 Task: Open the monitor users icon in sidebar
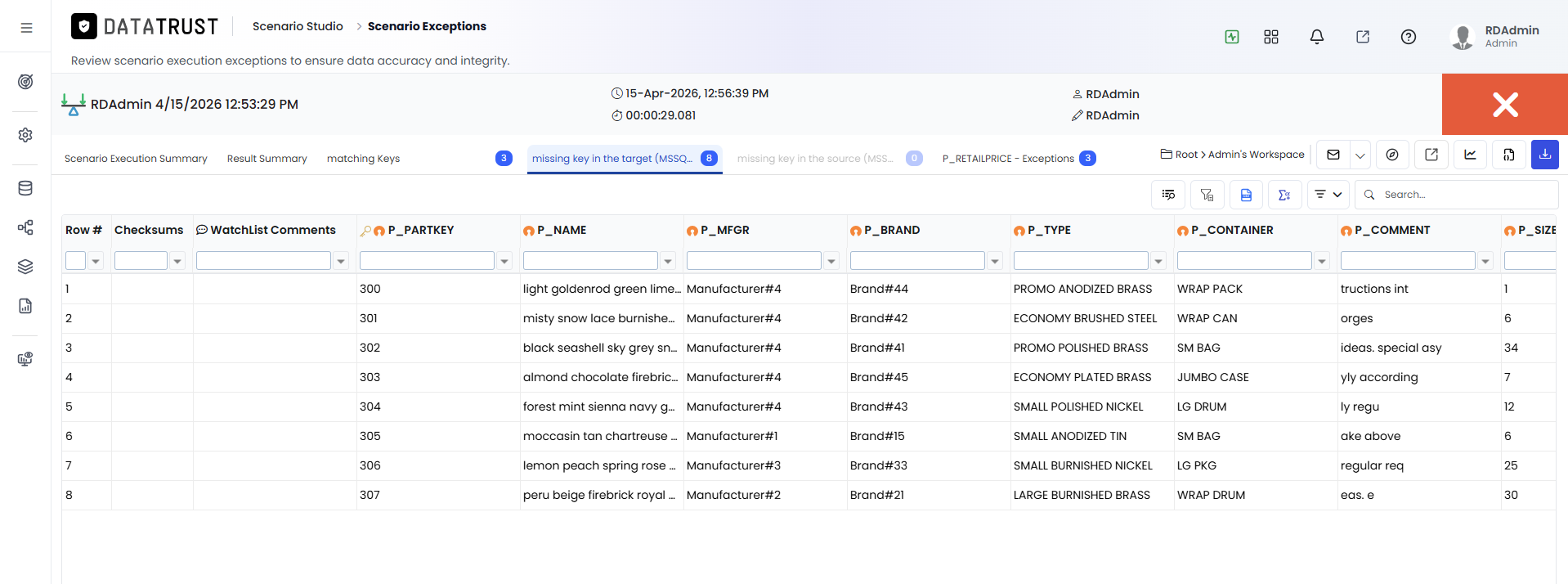click(x=25, y=359)
